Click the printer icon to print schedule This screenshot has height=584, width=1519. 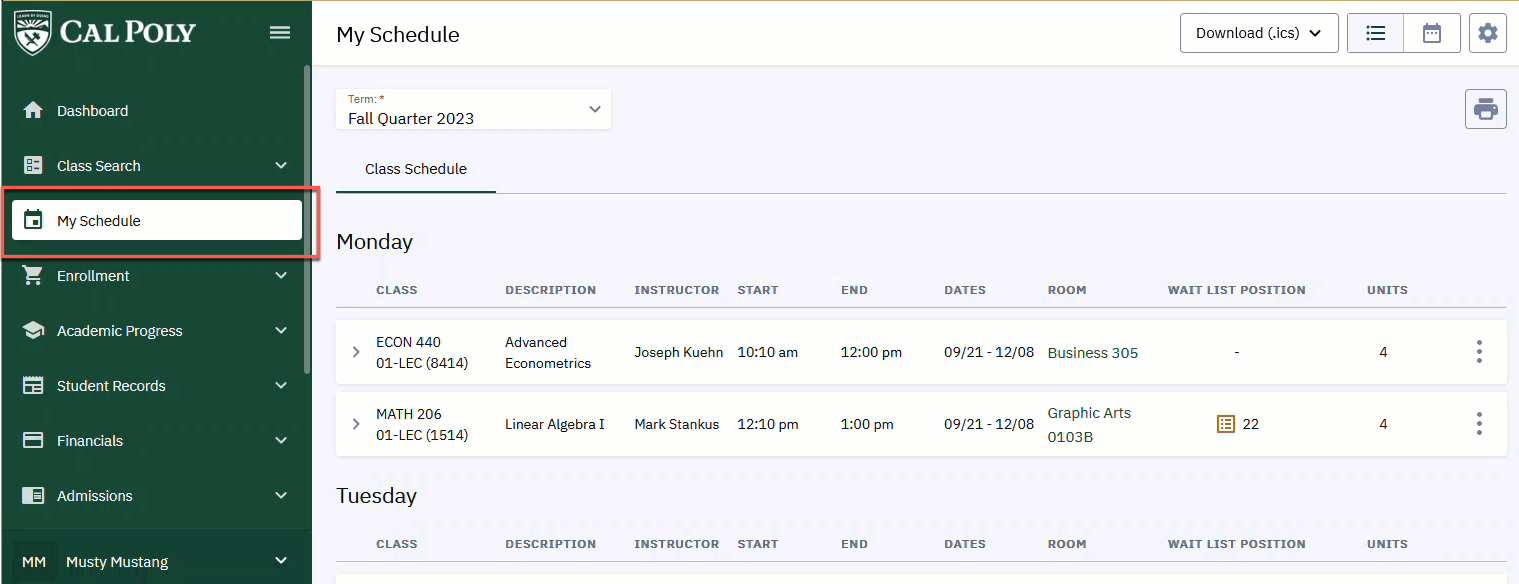click(x=1486, y=109)
